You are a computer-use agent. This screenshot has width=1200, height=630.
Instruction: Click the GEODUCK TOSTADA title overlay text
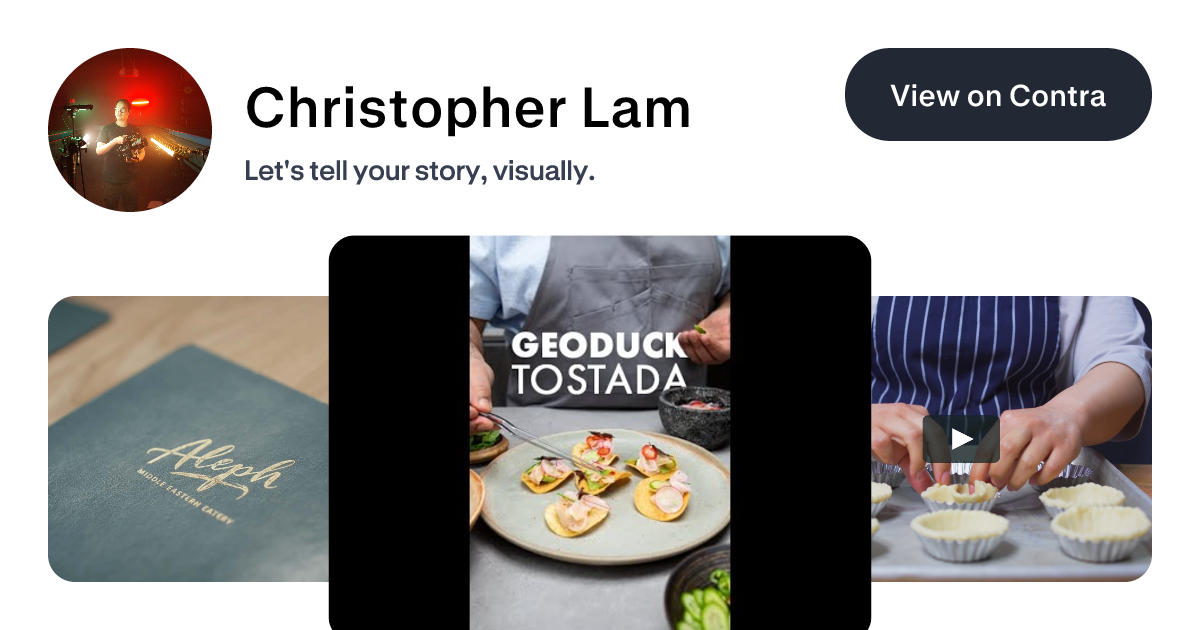(x=599, y=361)
